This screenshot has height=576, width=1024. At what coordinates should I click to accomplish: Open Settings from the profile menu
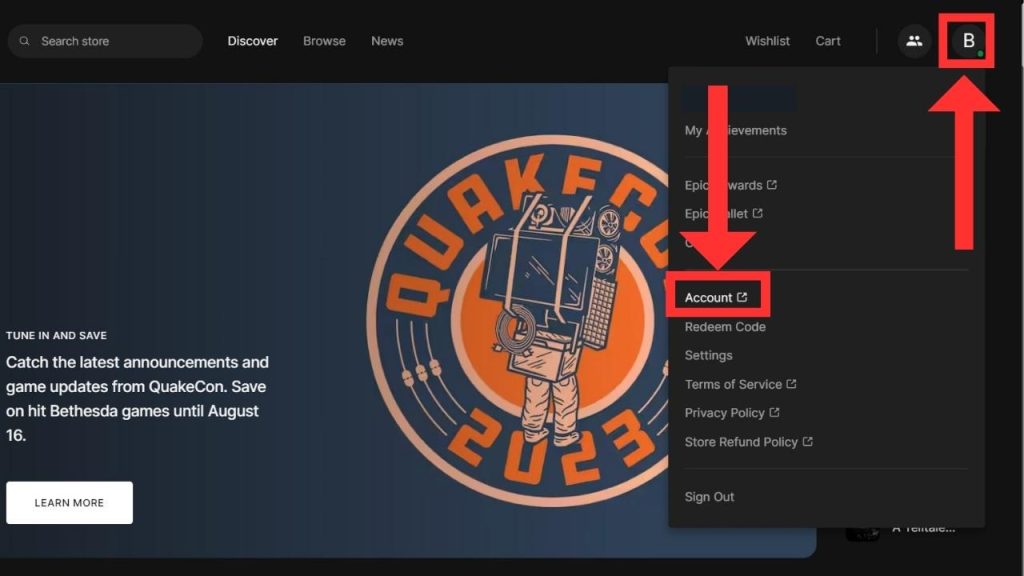point(709,355)
